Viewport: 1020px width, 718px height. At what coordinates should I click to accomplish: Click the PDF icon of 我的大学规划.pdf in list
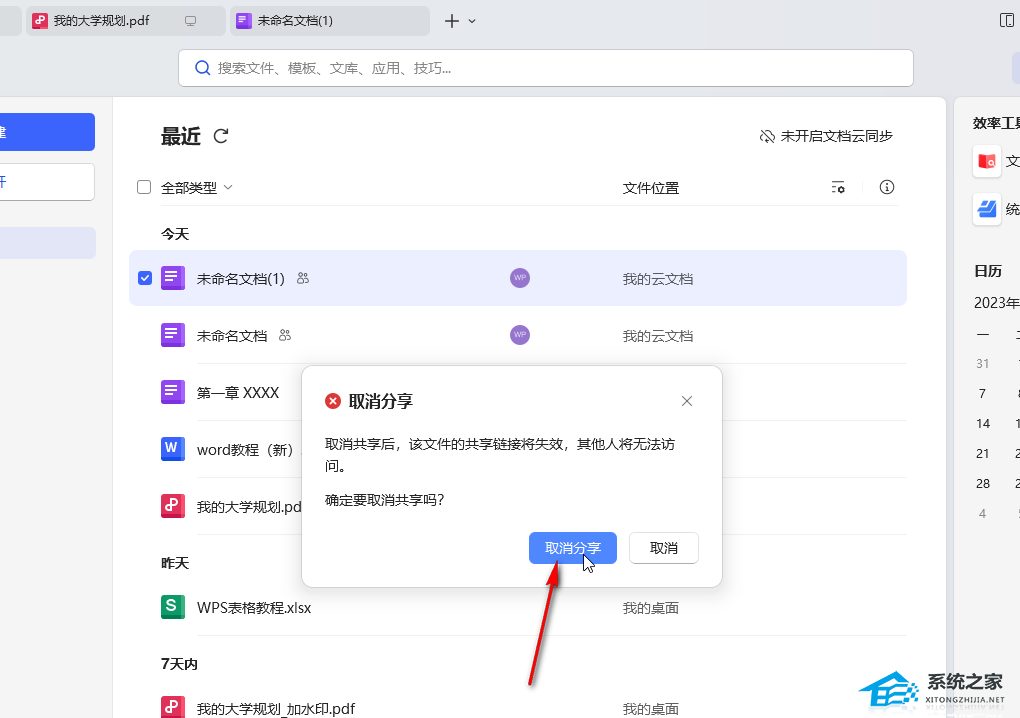[173, 506]
